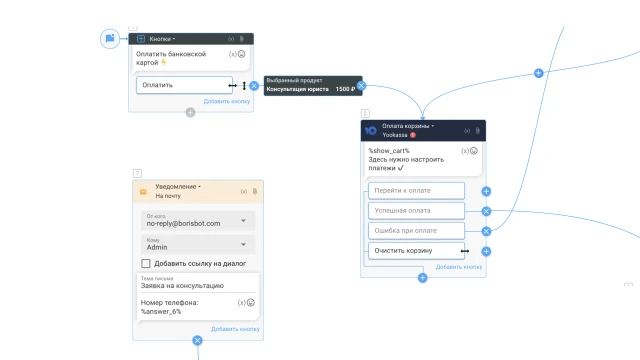Image resolution: width=640 pixels, height=360 pixels.
Task: Click the Тема письма subject field
Action: pyautogui.click(x=198, y=283)
